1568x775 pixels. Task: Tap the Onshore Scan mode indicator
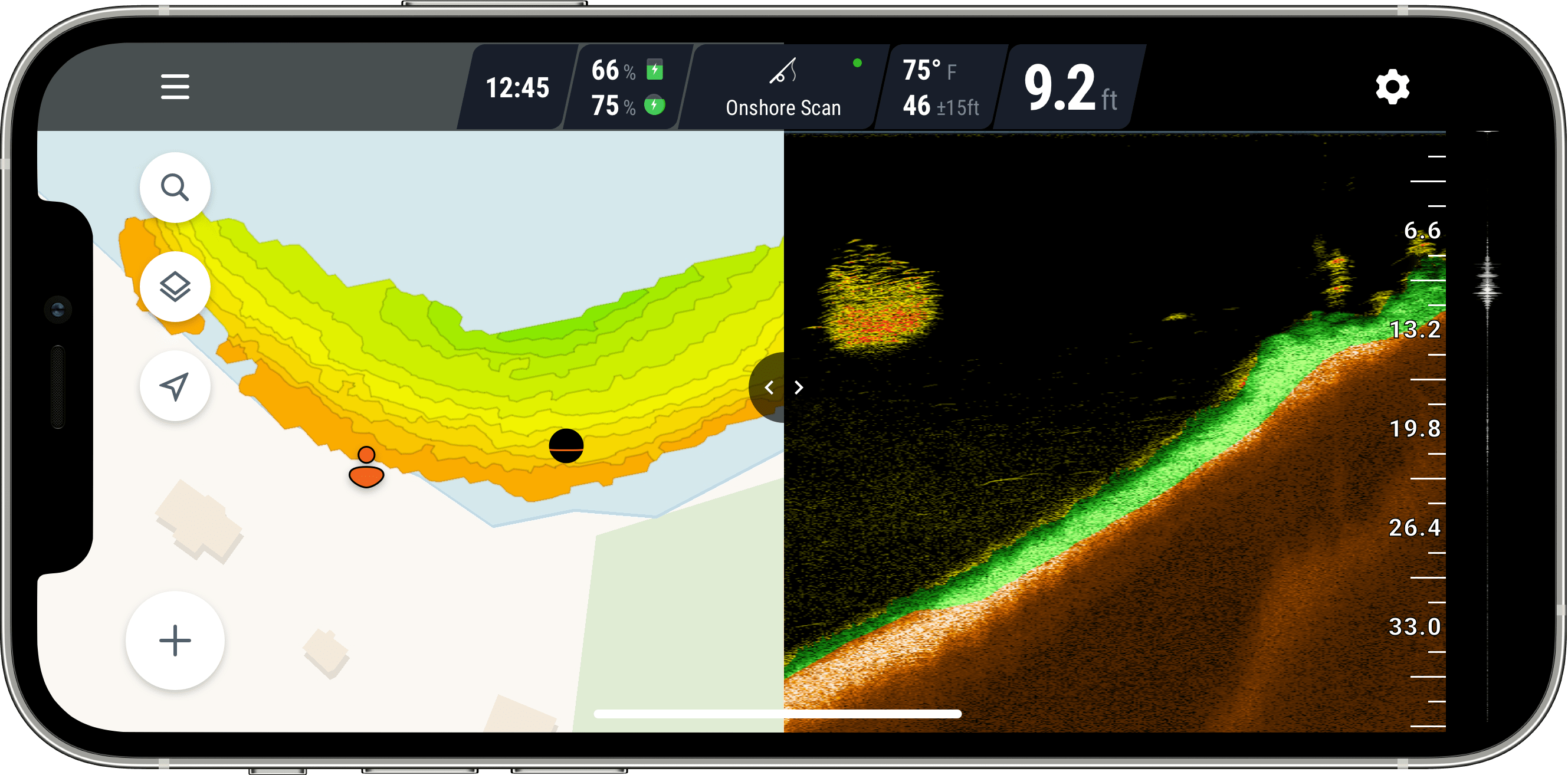783,87
